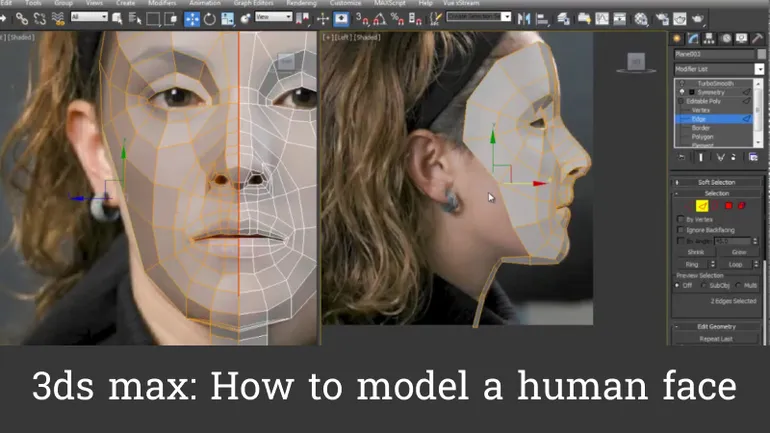Select the Unlink Selection tool
This screenshot has height=433, width=770.
click(x=40, y=19)
